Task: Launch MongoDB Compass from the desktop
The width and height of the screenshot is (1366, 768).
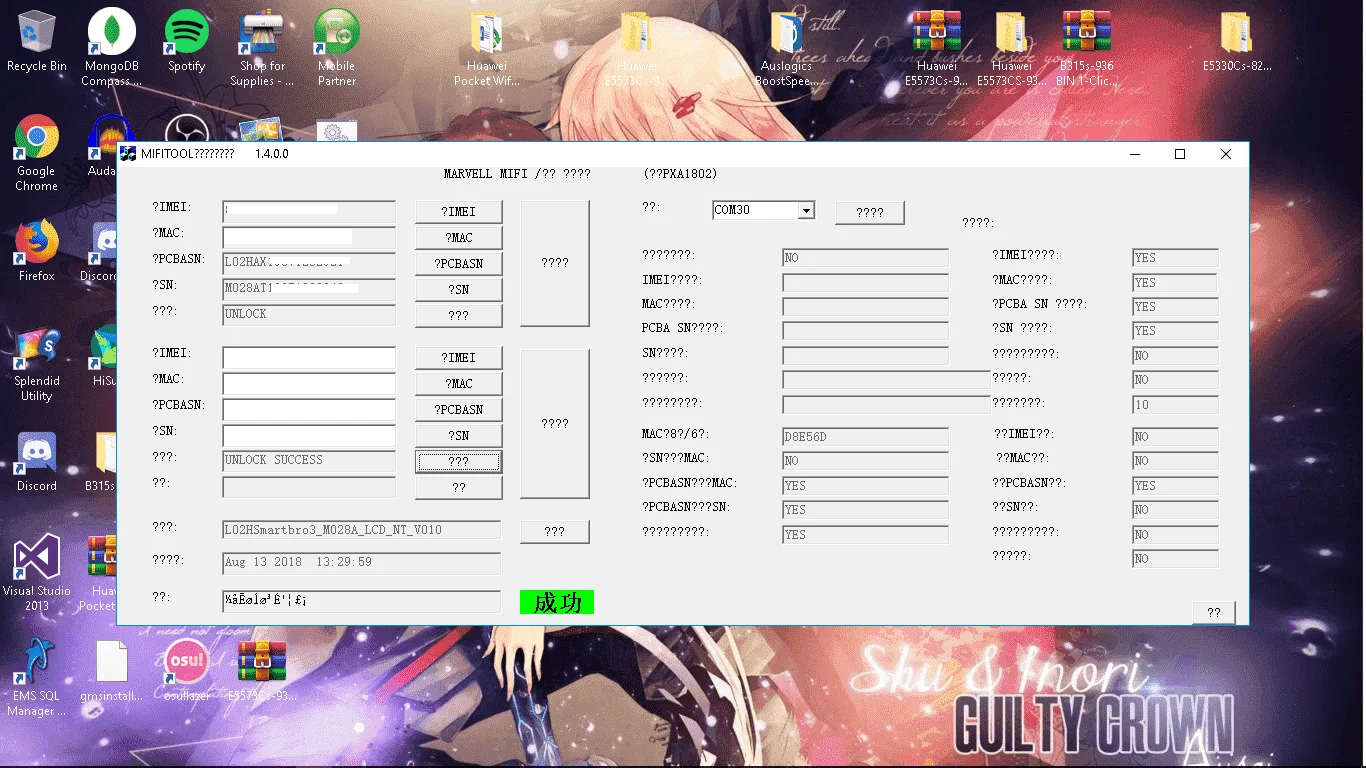Action: 112,47
